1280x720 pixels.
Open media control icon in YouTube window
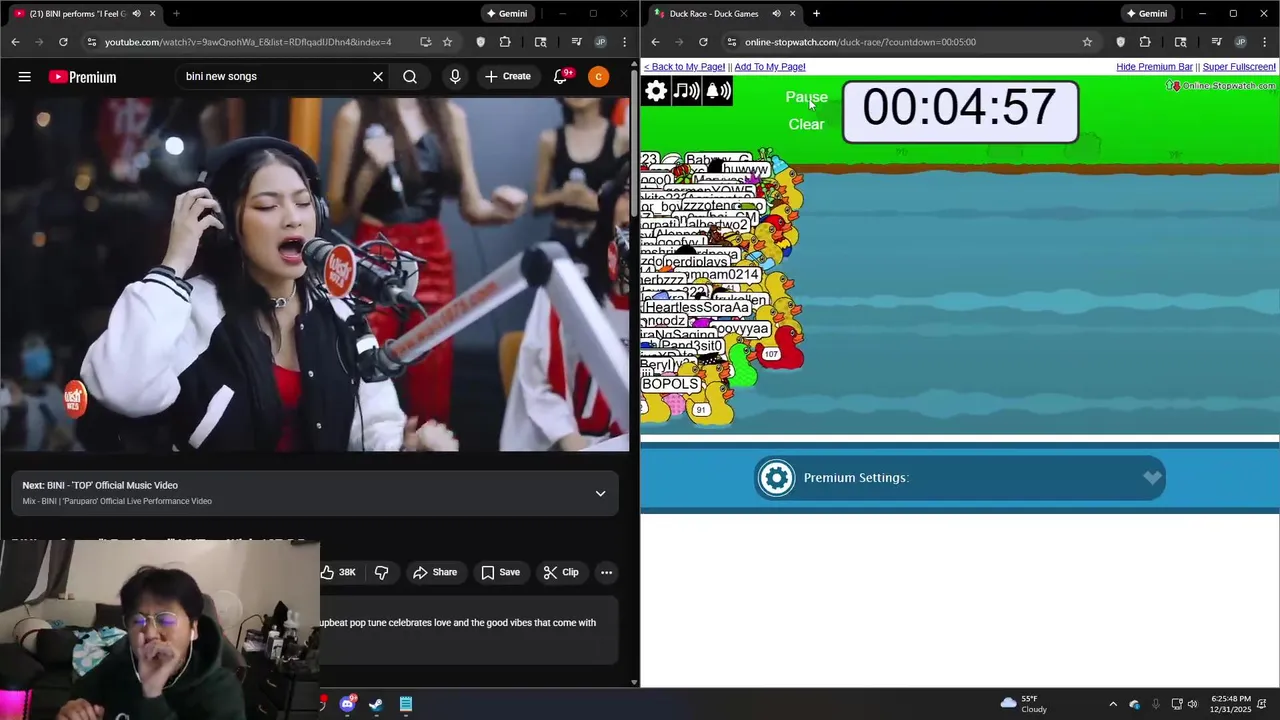[x=576, y=42]
